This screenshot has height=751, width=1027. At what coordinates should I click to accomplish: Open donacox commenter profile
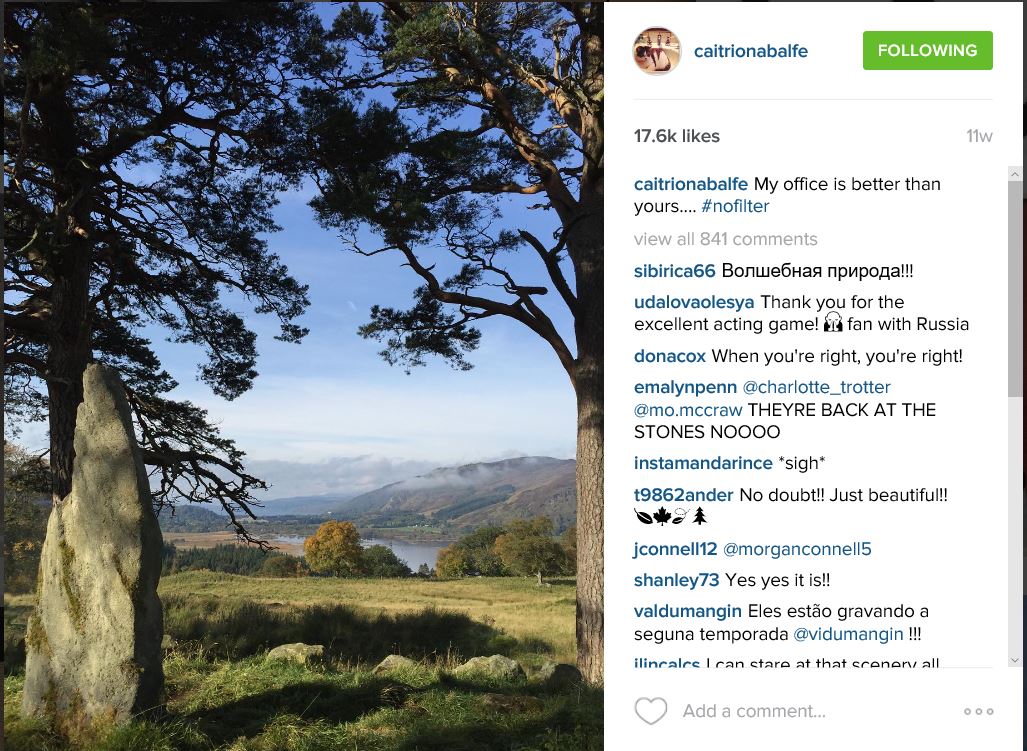[670, 356]
